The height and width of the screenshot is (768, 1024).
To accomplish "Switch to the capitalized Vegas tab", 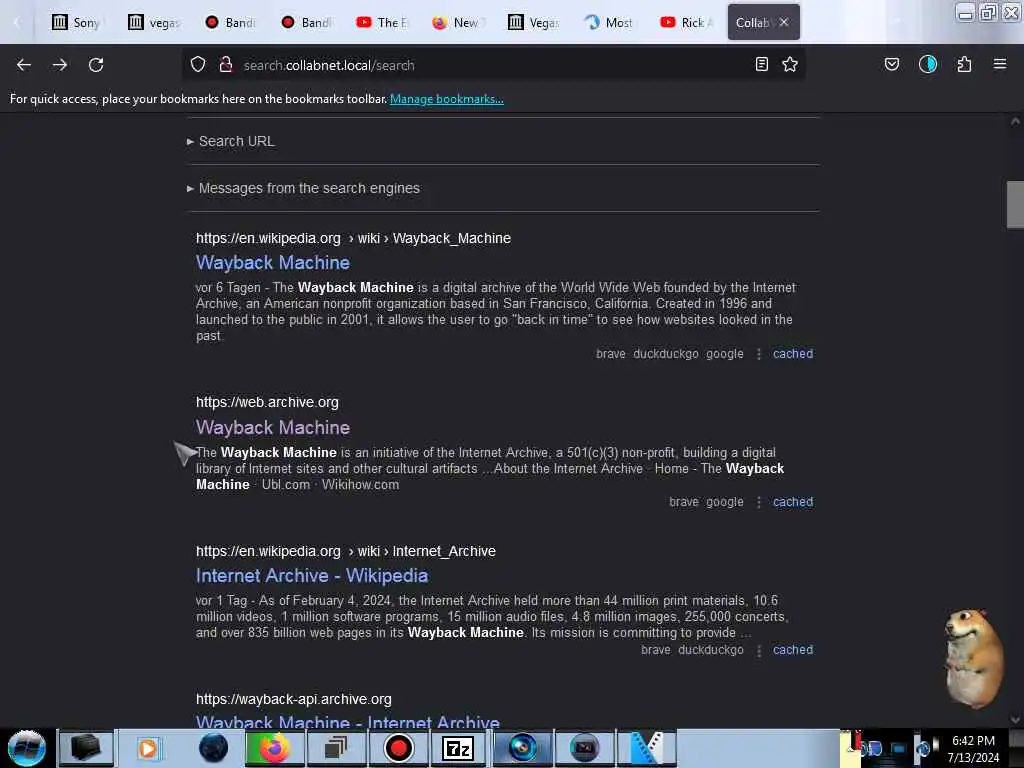I will coord(534,22).
